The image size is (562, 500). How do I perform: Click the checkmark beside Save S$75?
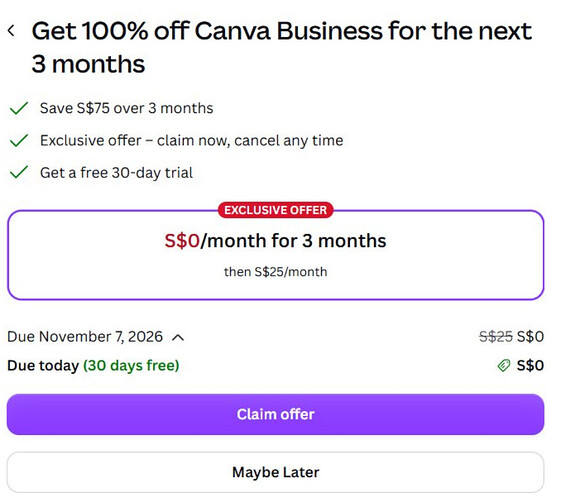click(19, 108)
